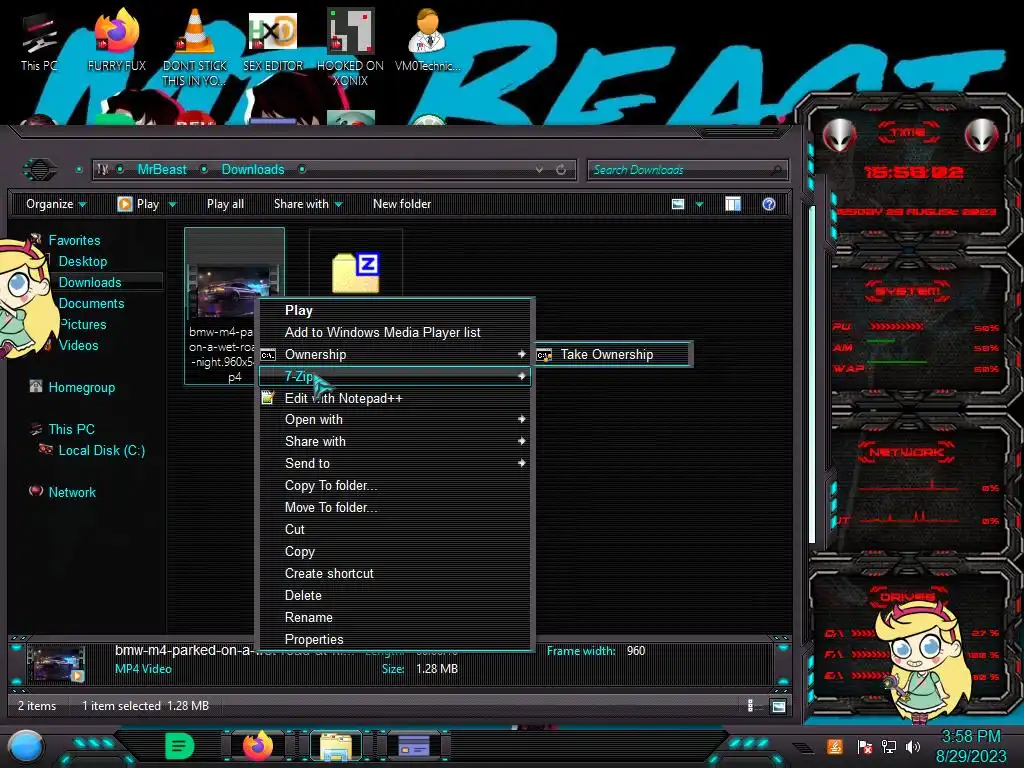Image resolution: width=1024 pixels, height=768 pixels.
Task: Choose Create shortcut from context menu
Action: [x=397, y=573]
